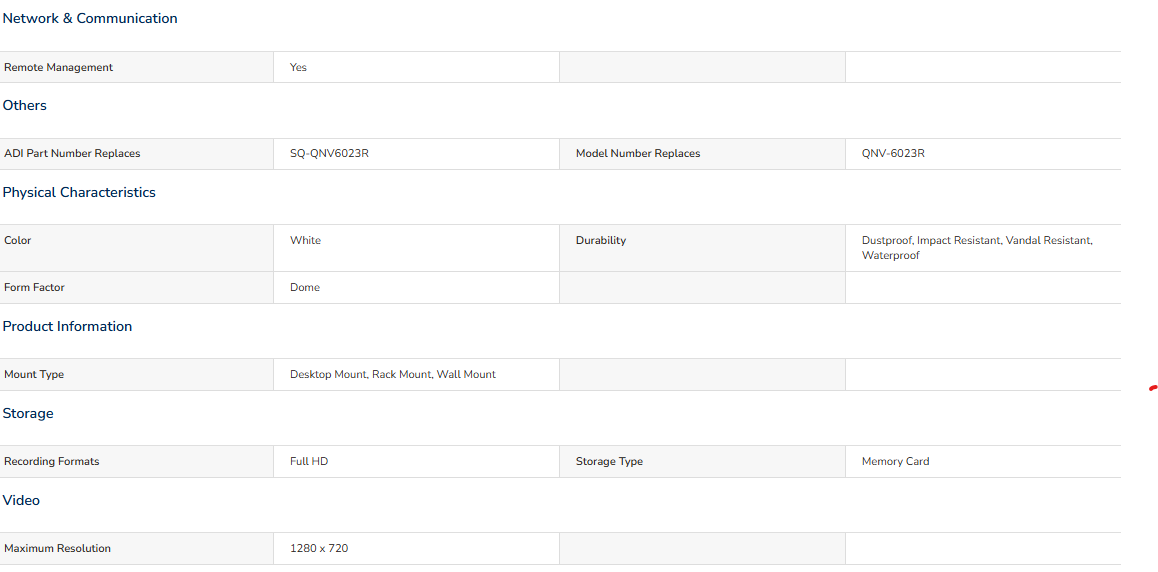Click the Model Number Replaces label

click(637, 153)
